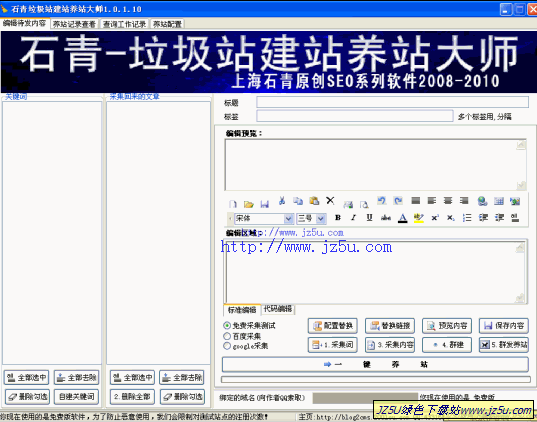Increase indent with indent icon
The width and height of the screenshot is (537, 422).
click(x=499, y=218)
